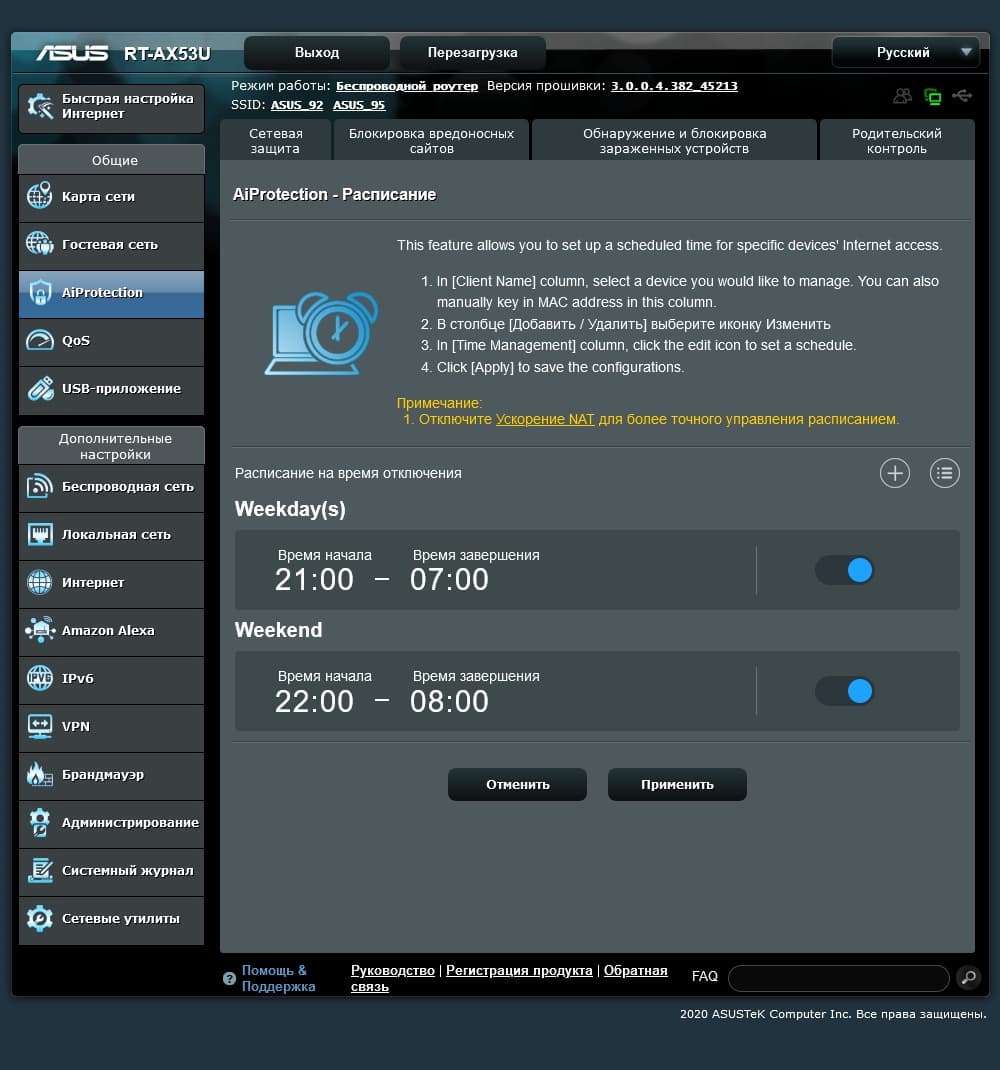Screen dimensions: 1000x1070
Task: Click the FAQ search magnifier icon
Action: 969,977
